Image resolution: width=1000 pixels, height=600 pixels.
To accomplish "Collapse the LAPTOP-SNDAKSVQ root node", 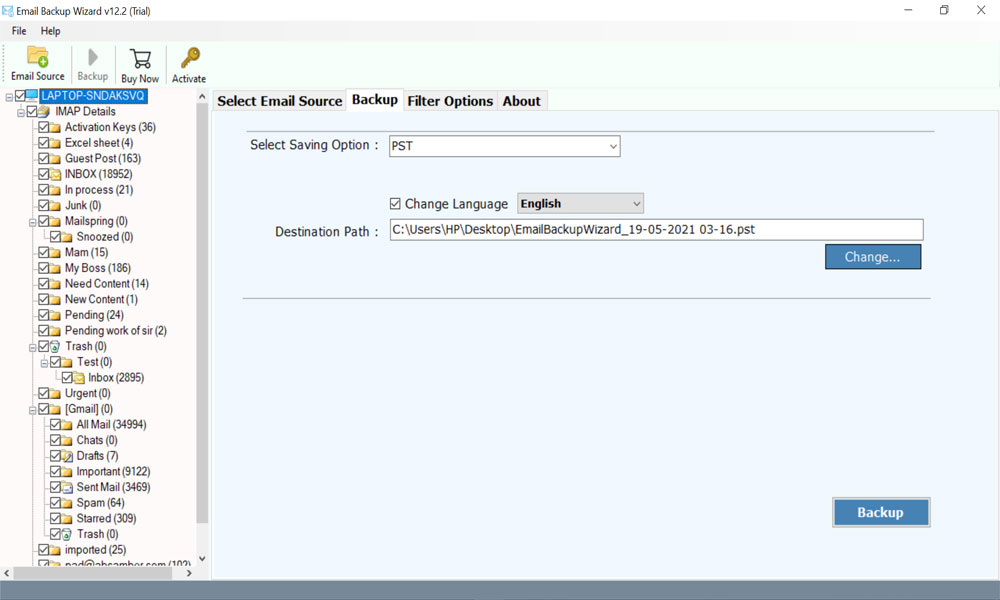I will click(x=9, y=97).
